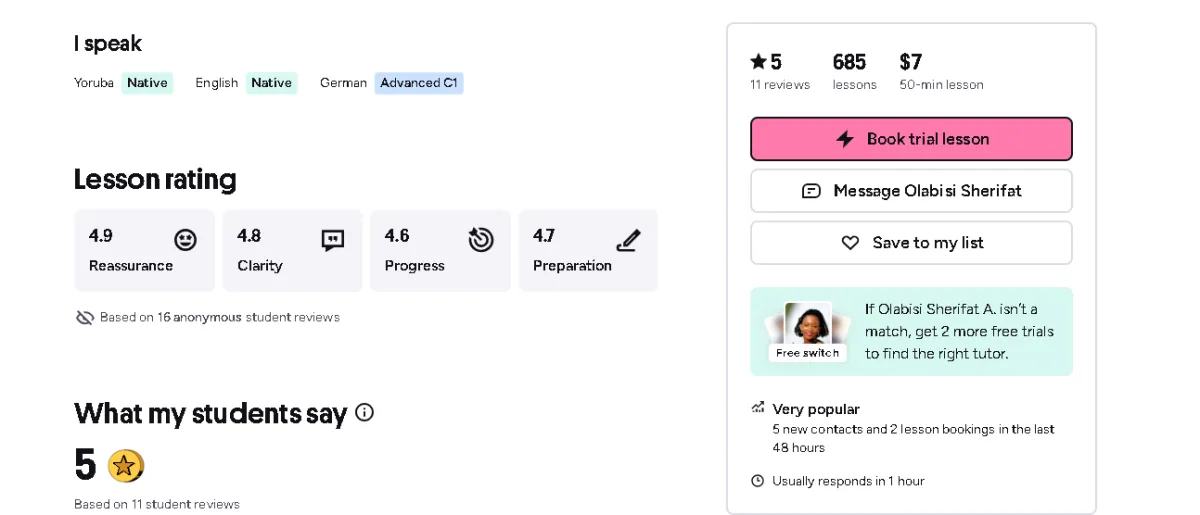The image size is (1200, 515).
Task: Click the $7 50-min lesson price
Action: pyautogui.click(x=940, y=72)
